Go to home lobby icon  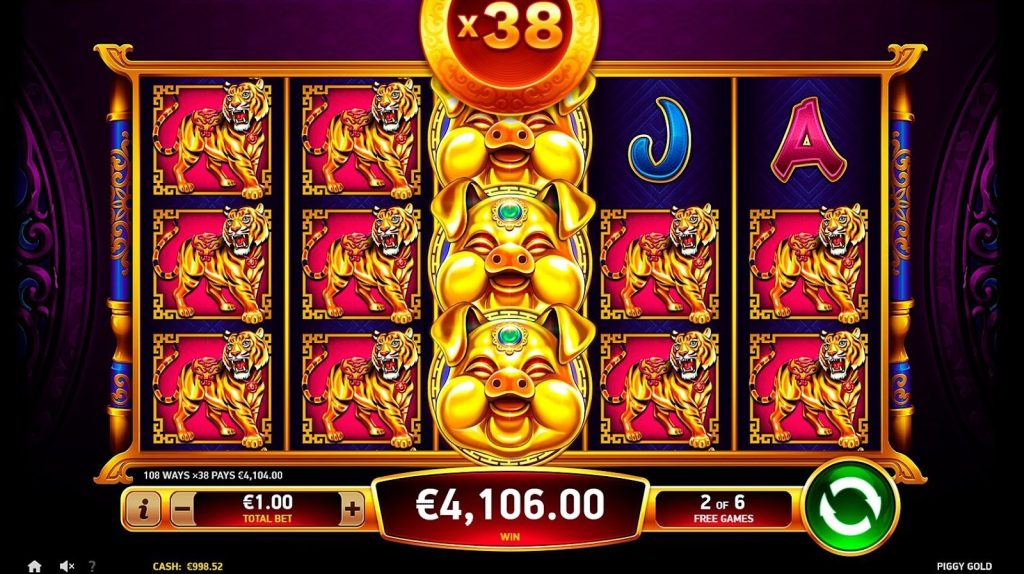35,566
